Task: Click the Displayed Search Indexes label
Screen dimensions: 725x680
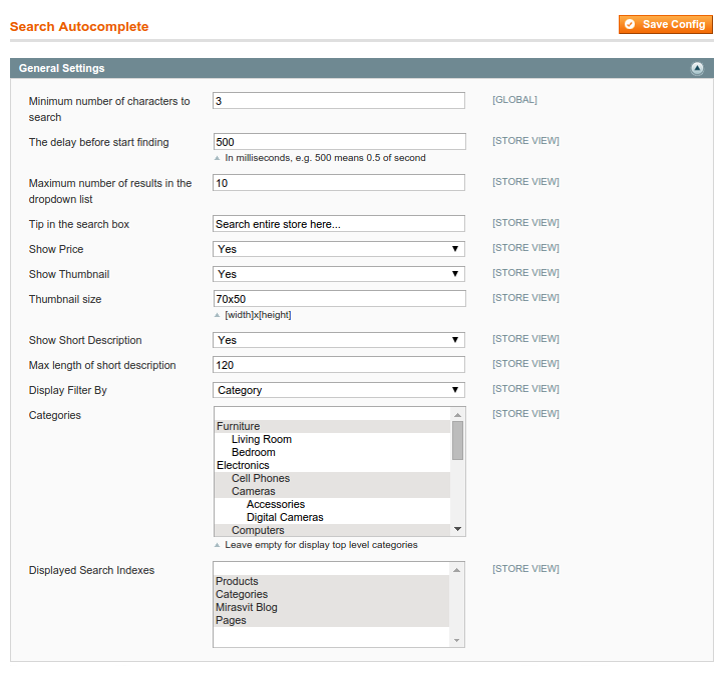Action: (92, 570)
